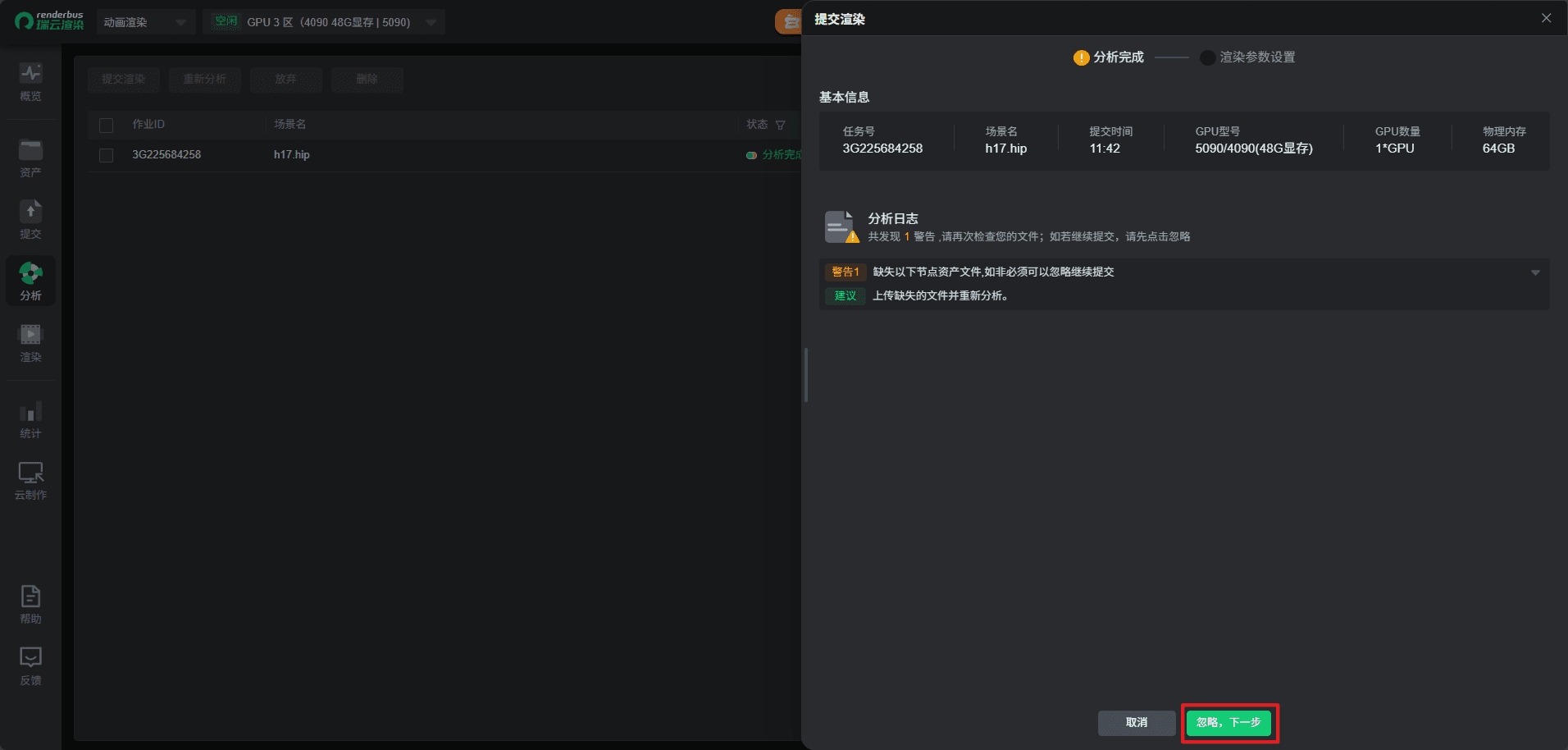Open the 动画渲染 render type dropdown
This screenshot has height=750, width=1568.
click(145, 22)
